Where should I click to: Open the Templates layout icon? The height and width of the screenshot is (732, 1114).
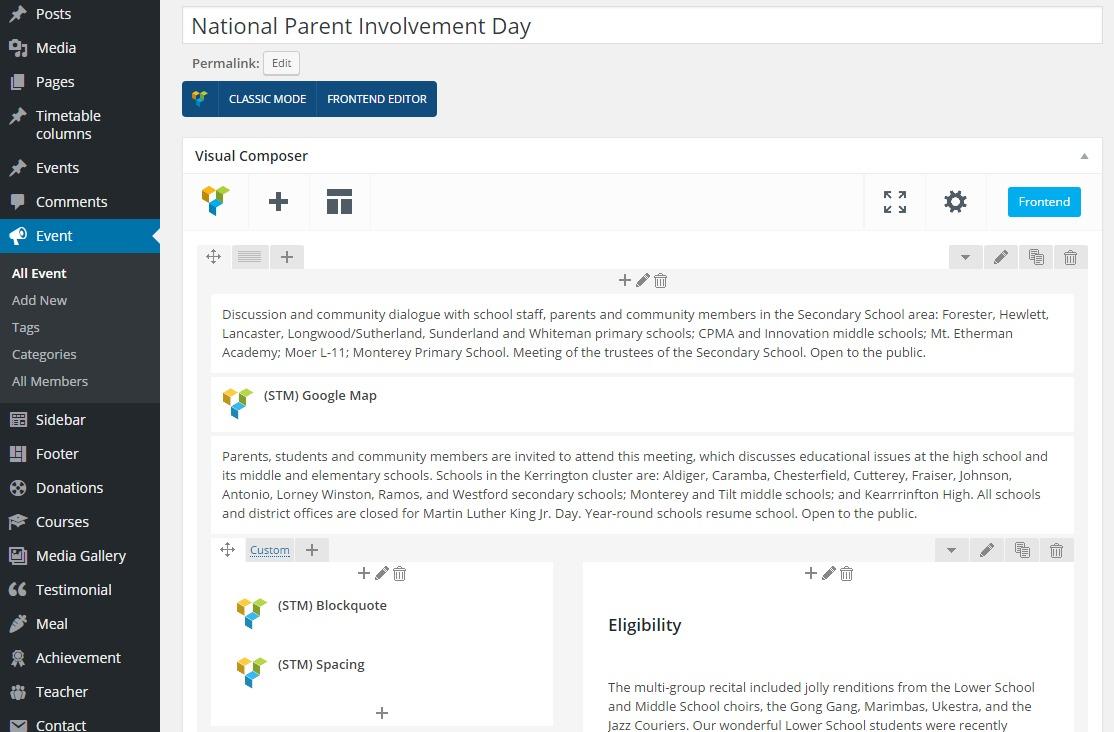[339, 202]
